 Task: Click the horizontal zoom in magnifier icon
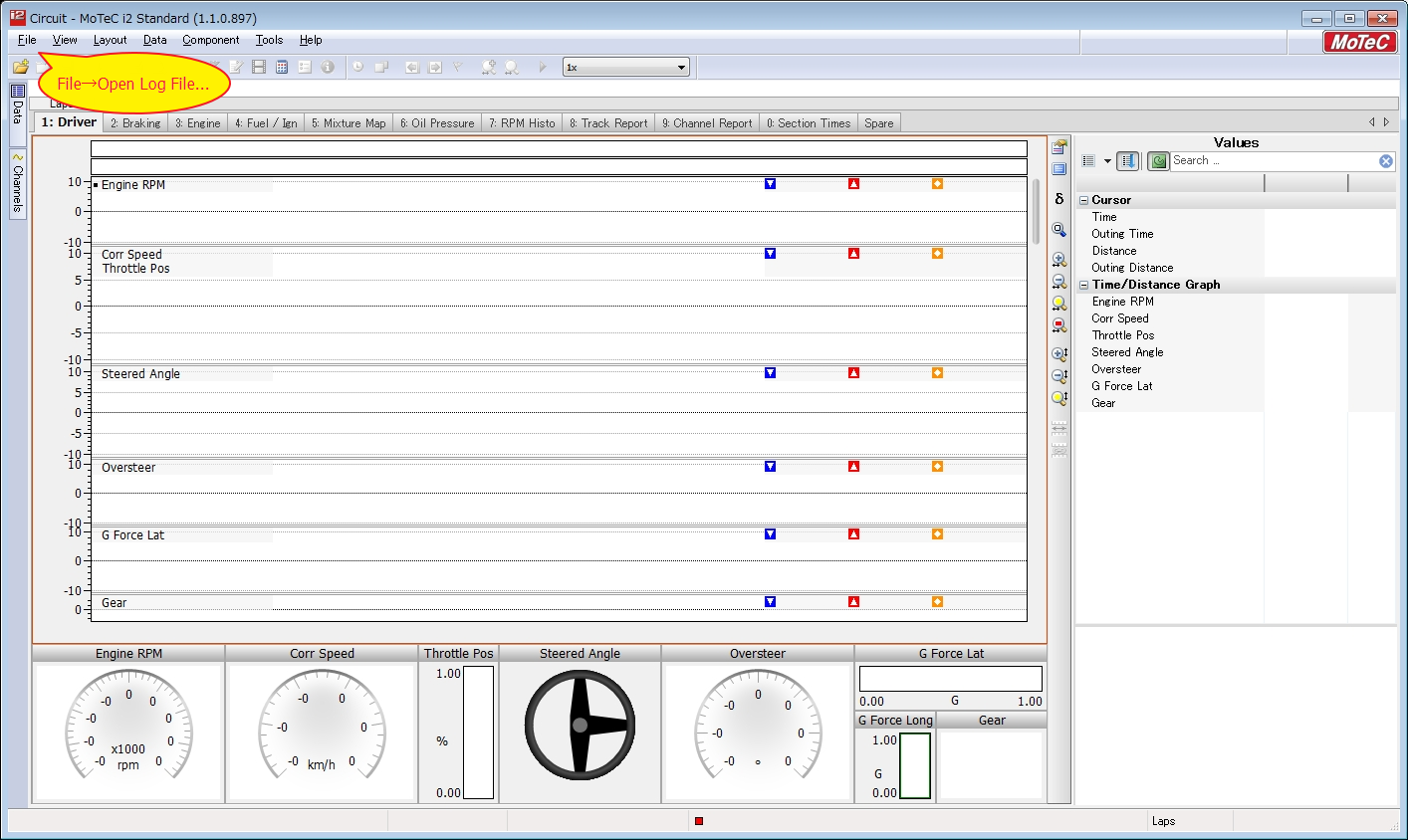point(1059,260)
